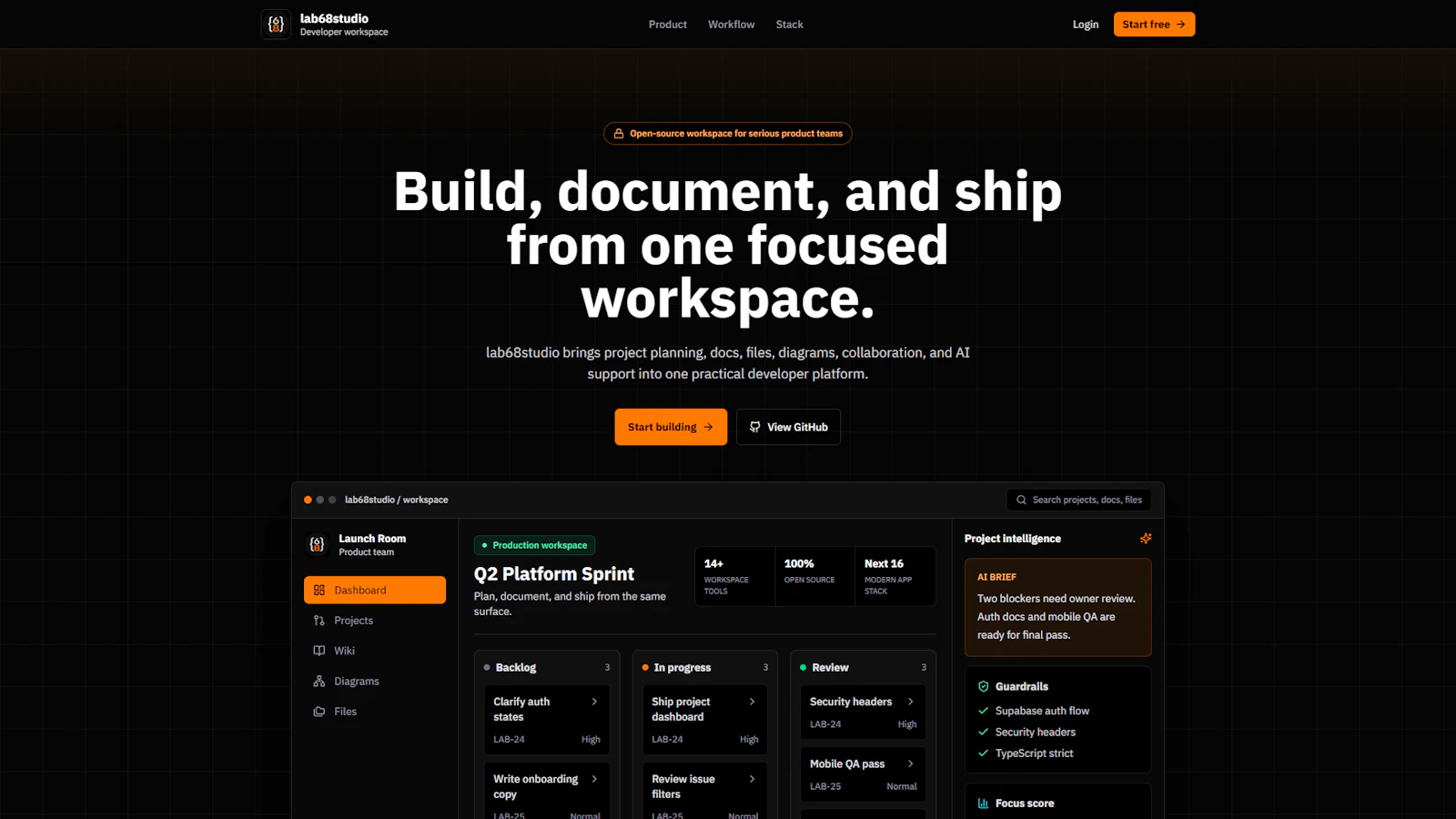Click the Review column green dot
The width and height of the screenshot is (1456, 819).
804,668
